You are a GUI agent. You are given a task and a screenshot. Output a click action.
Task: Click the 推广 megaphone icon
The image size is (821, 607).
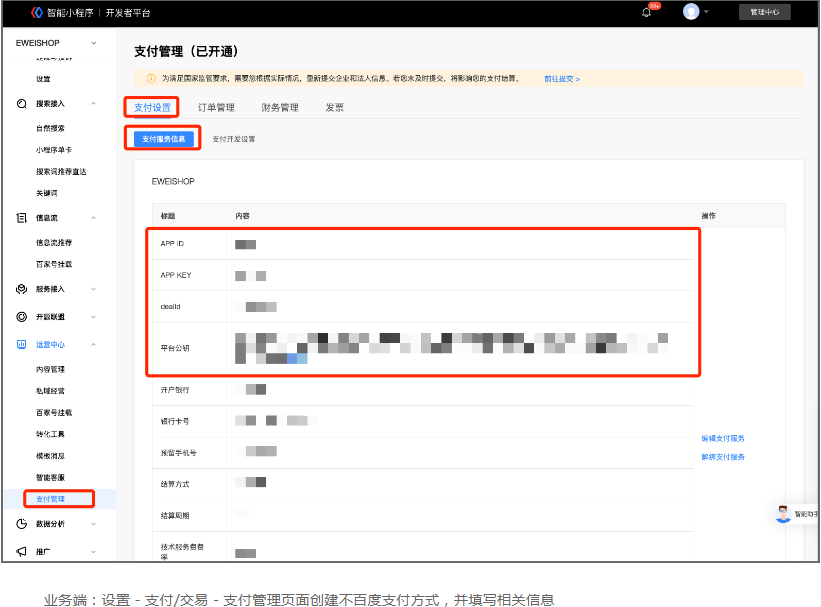22,551
